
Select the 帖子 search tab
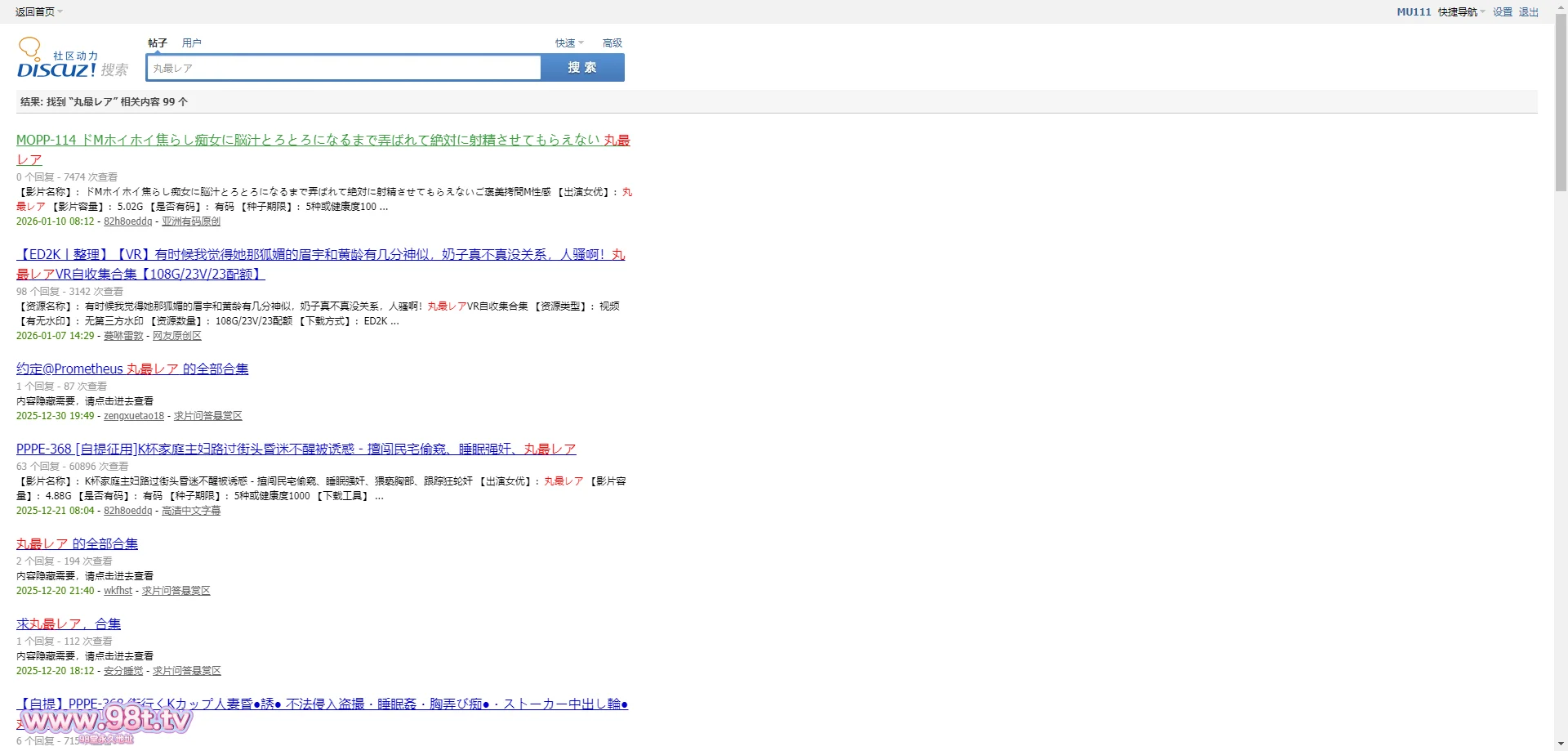coord(158,42)
